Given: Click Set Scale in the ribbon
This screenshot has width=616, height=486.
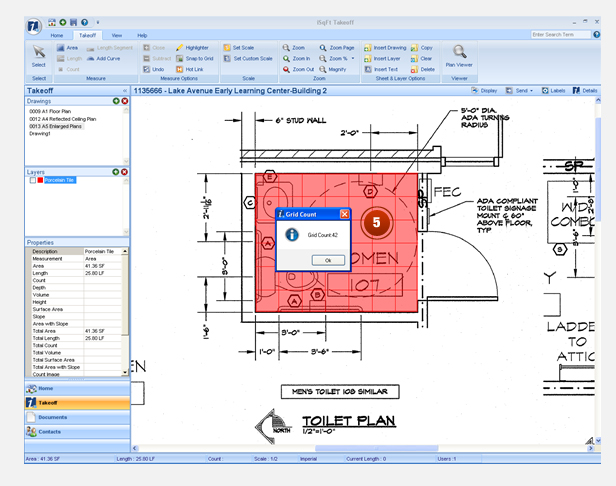Looking at the screenshot, I should 238,48.
